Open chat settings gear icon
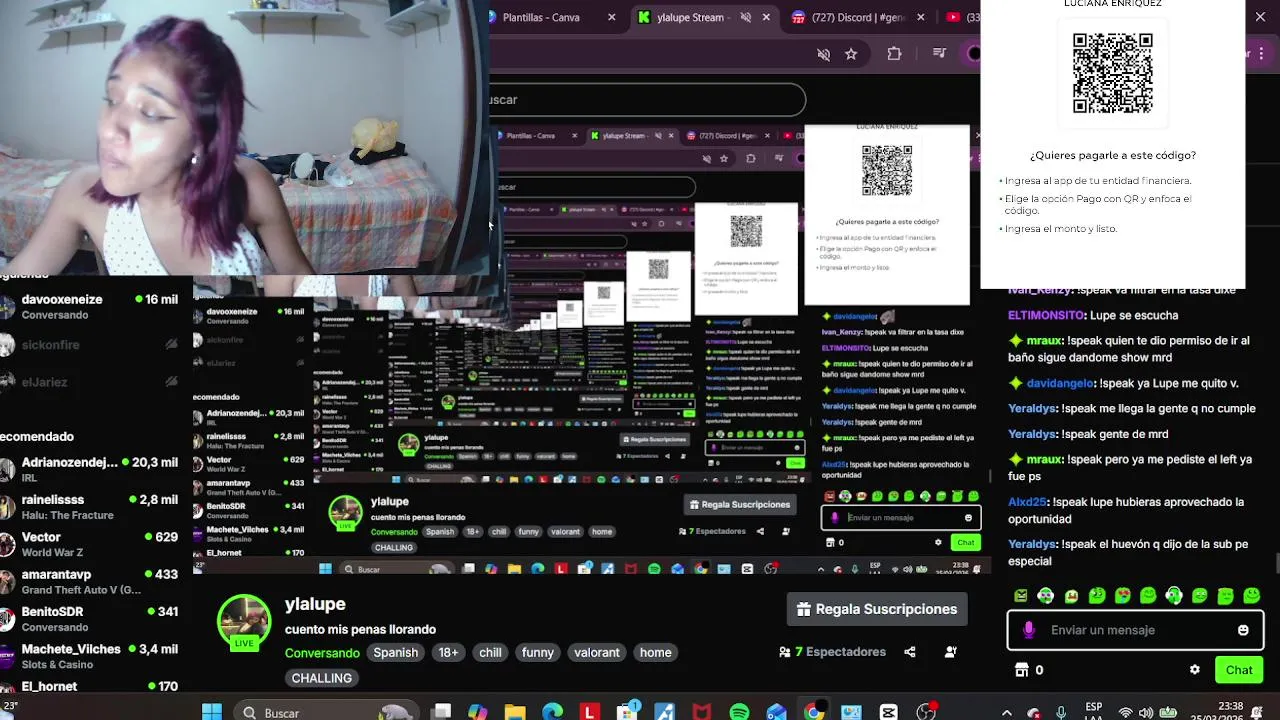 [x=1194, y=670]
